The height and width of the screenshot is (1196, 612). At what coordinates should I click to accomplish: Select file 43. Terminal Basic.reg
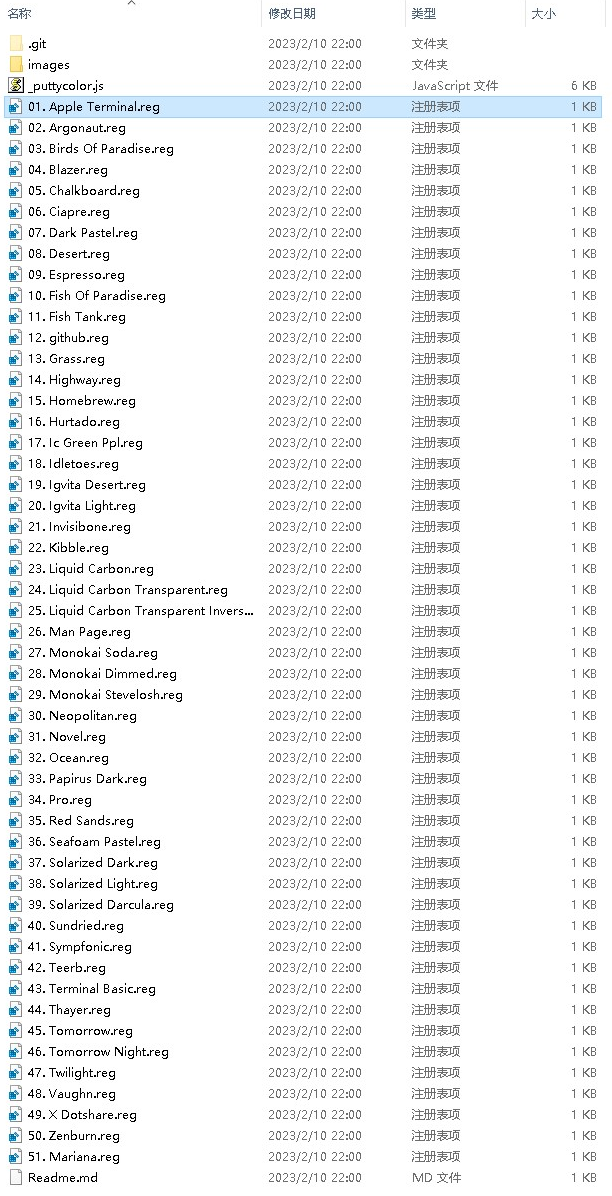(x=92, y=988)
